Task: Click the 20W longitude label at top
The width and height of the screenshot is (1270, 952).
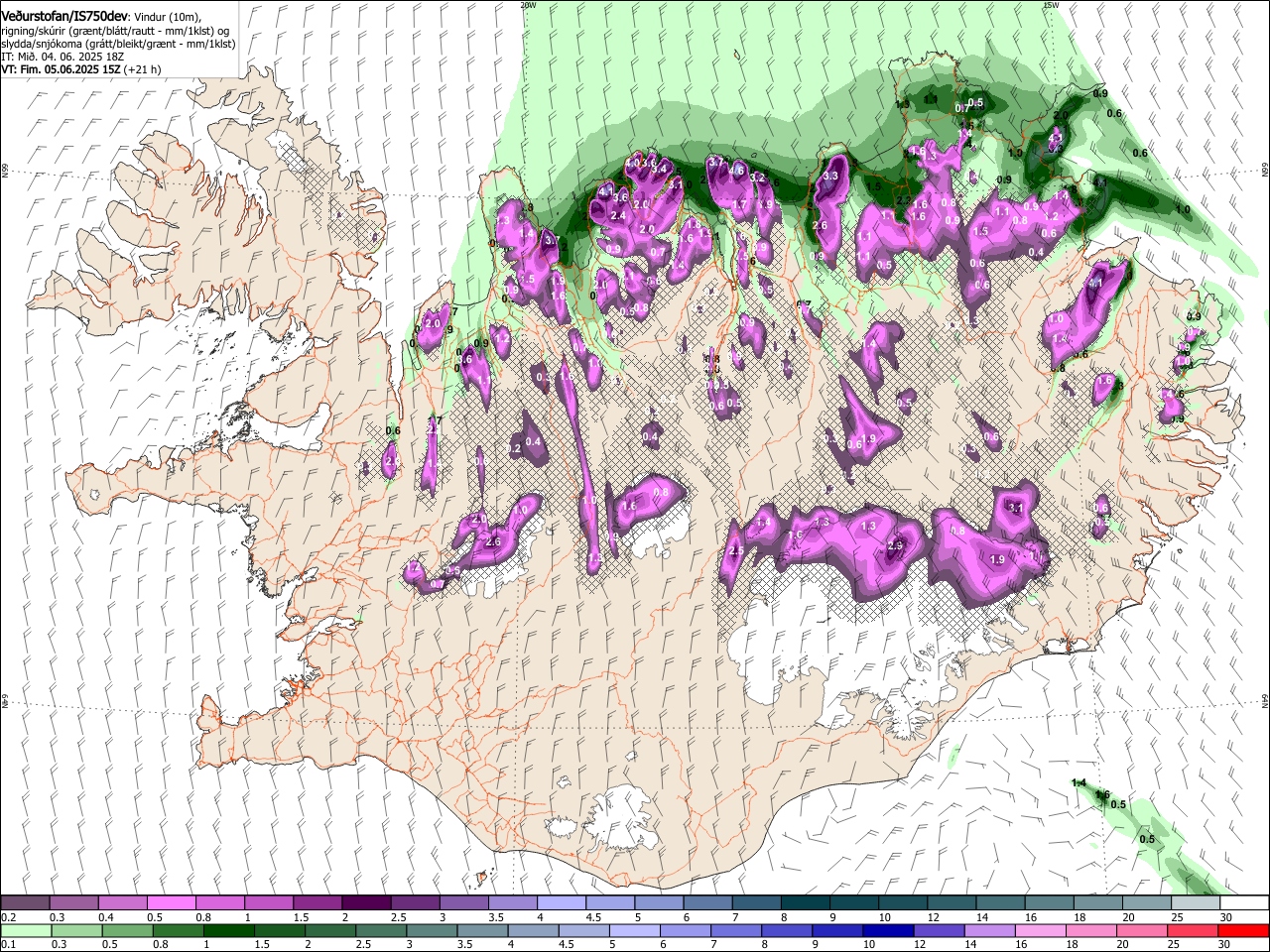Action: click(x=527, y=5)
